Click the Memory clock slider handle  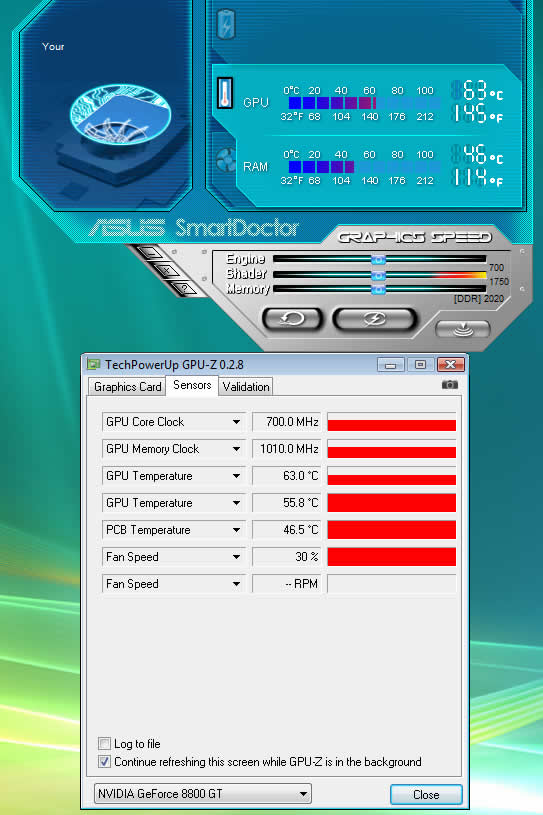[378, 289]
